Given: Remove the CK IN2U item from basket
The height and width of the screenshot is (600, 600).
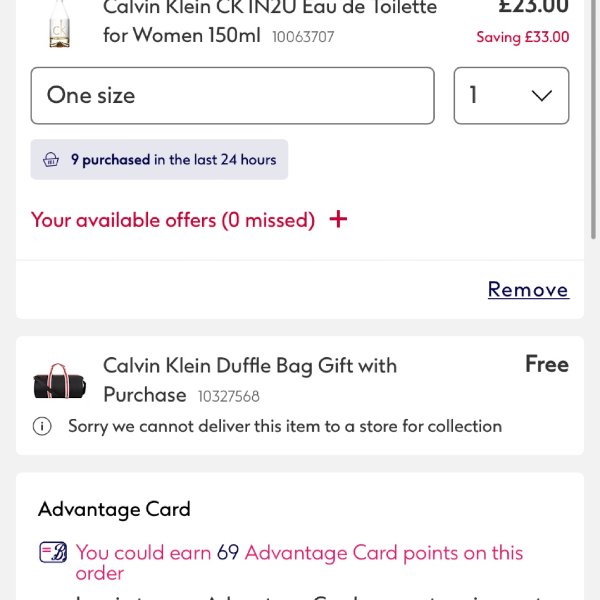Looking at the screenshot, I should pyautogui.click(x=528, y=290).
